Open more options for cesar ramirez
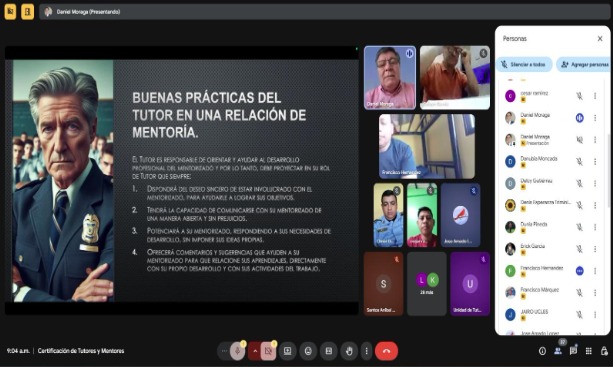This screenshot has width=613, height=367. 595,96
